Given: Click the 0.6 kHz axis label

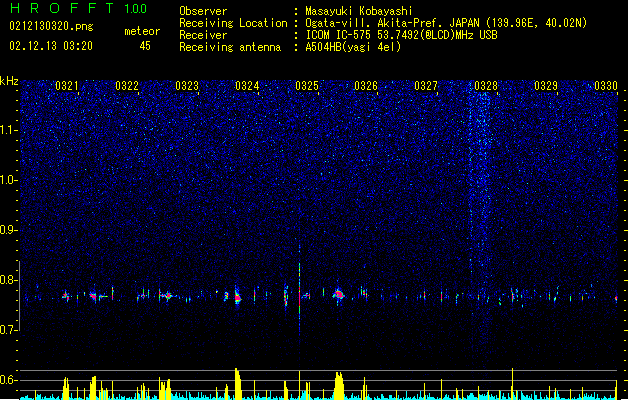Looking at the screenshot, I should (x=9, y=380).
